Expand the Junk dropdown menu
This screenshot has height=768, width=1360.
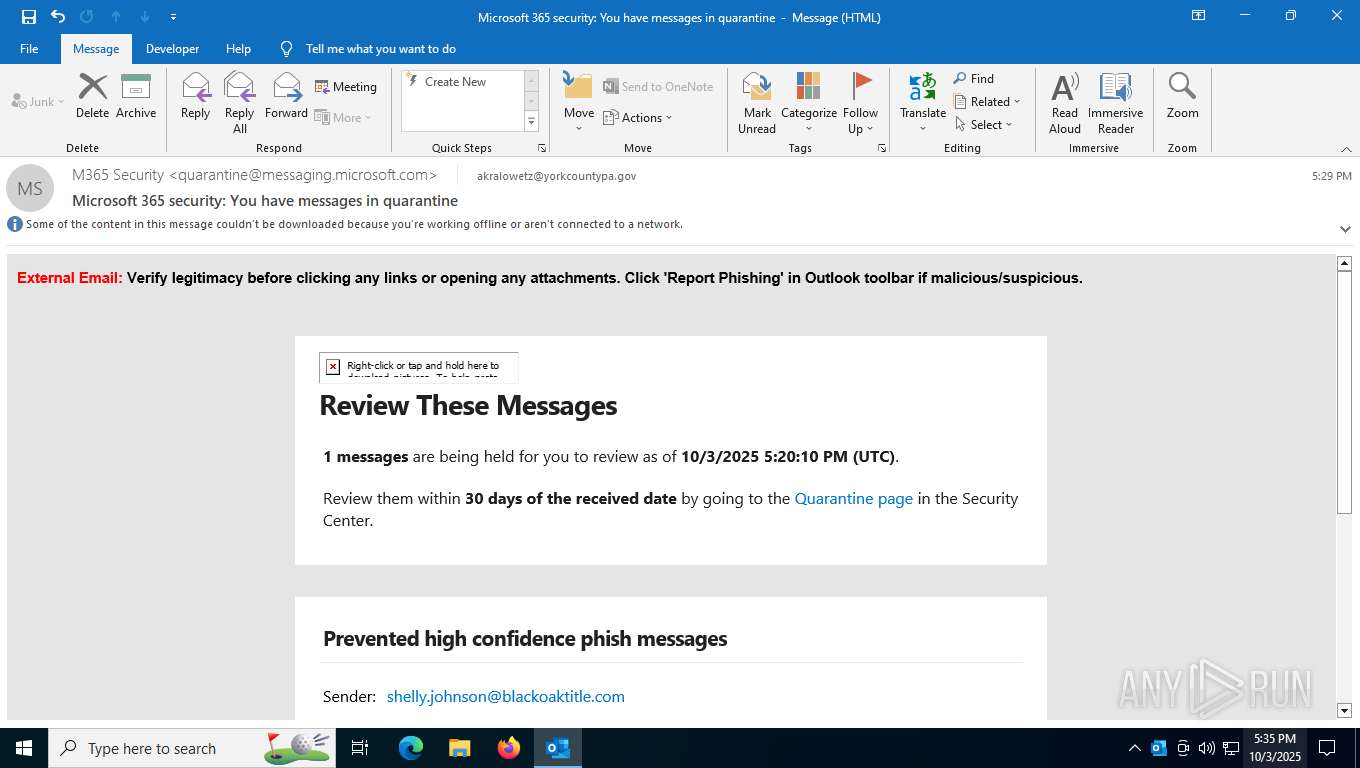tap(38, 101)
